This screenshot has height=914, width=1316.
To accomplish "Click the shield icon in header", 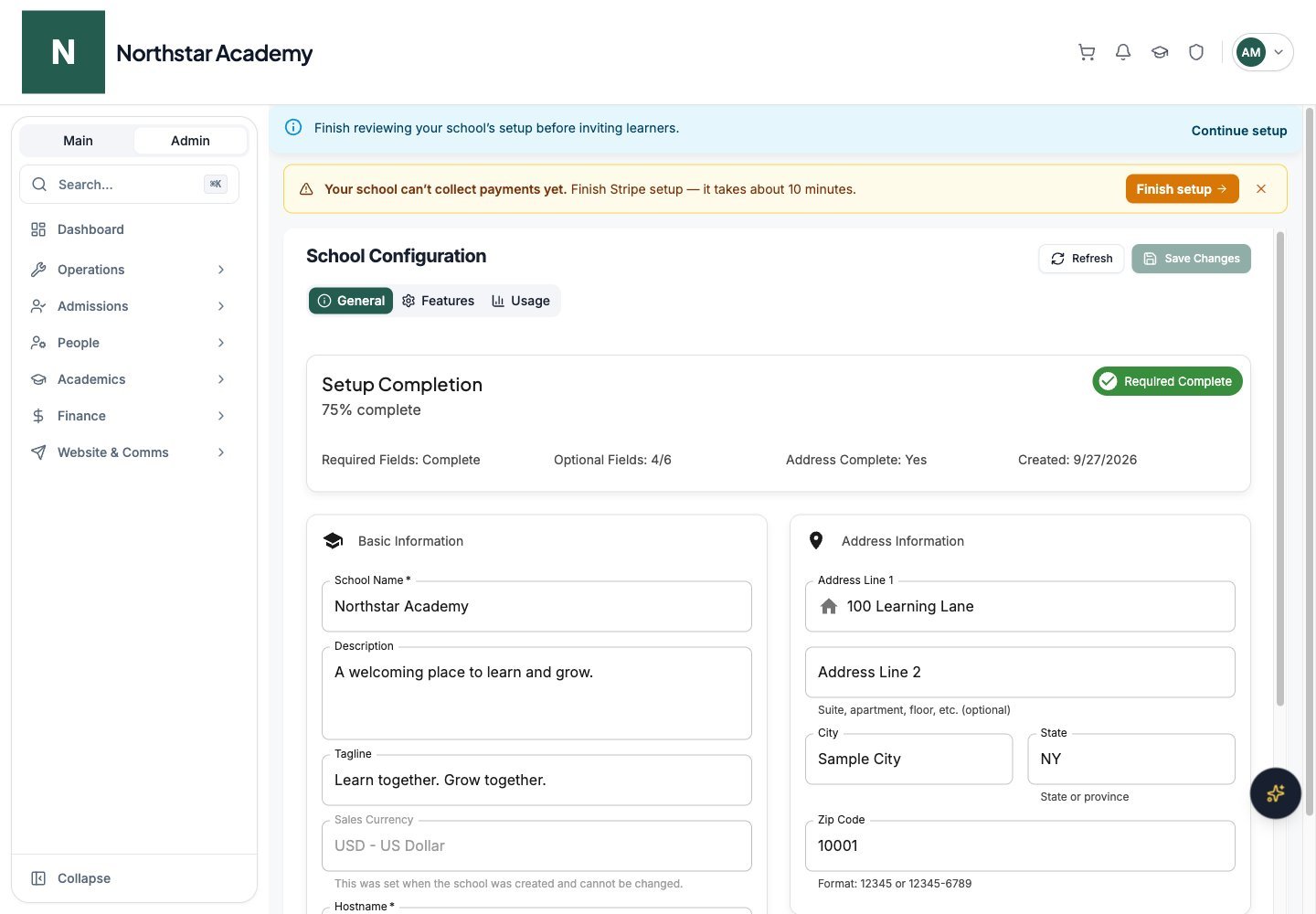I will [1196, 52].
